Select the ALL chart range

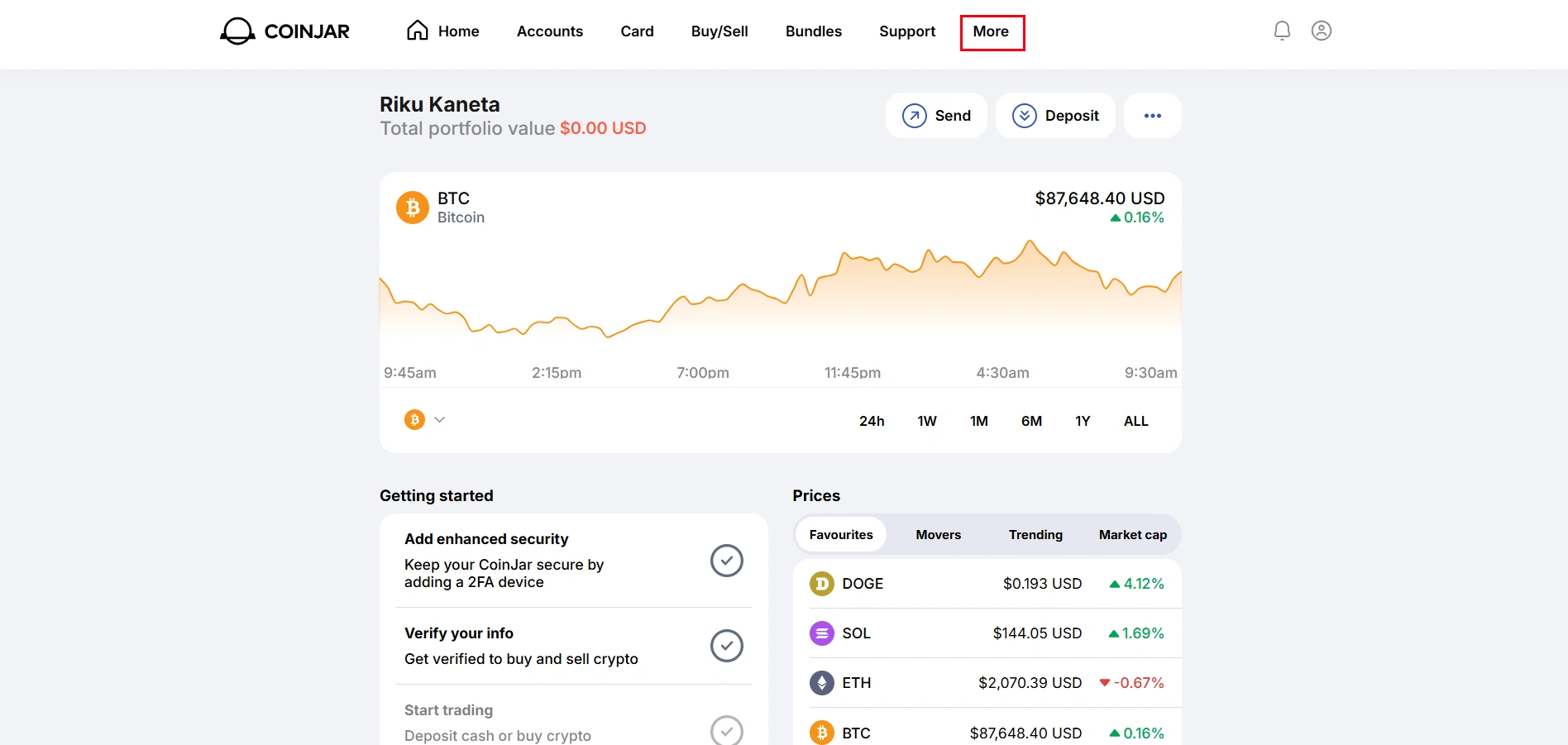(x=1136, y=421)
